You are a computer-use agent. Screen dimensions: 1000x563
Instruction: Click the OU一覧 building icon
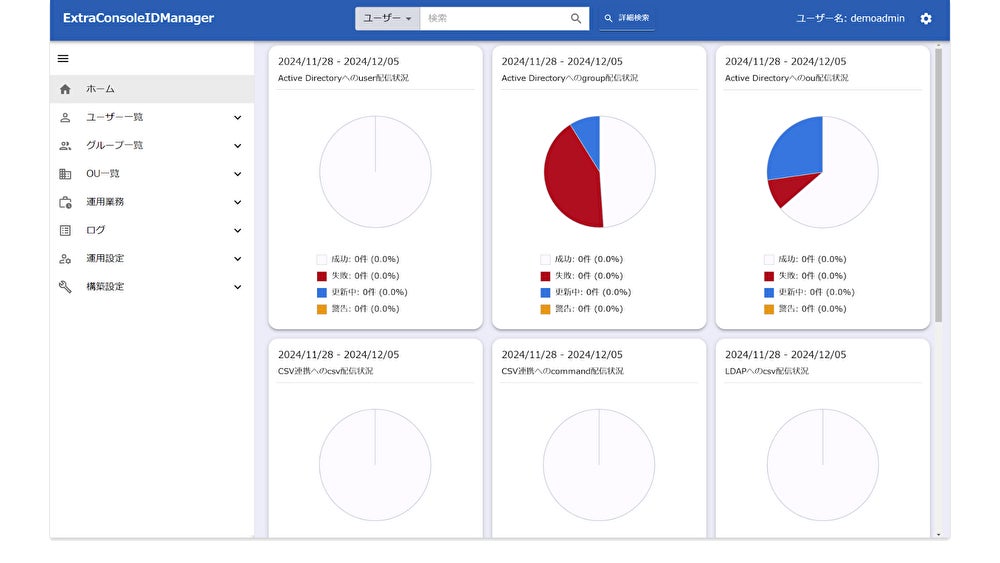65,173
